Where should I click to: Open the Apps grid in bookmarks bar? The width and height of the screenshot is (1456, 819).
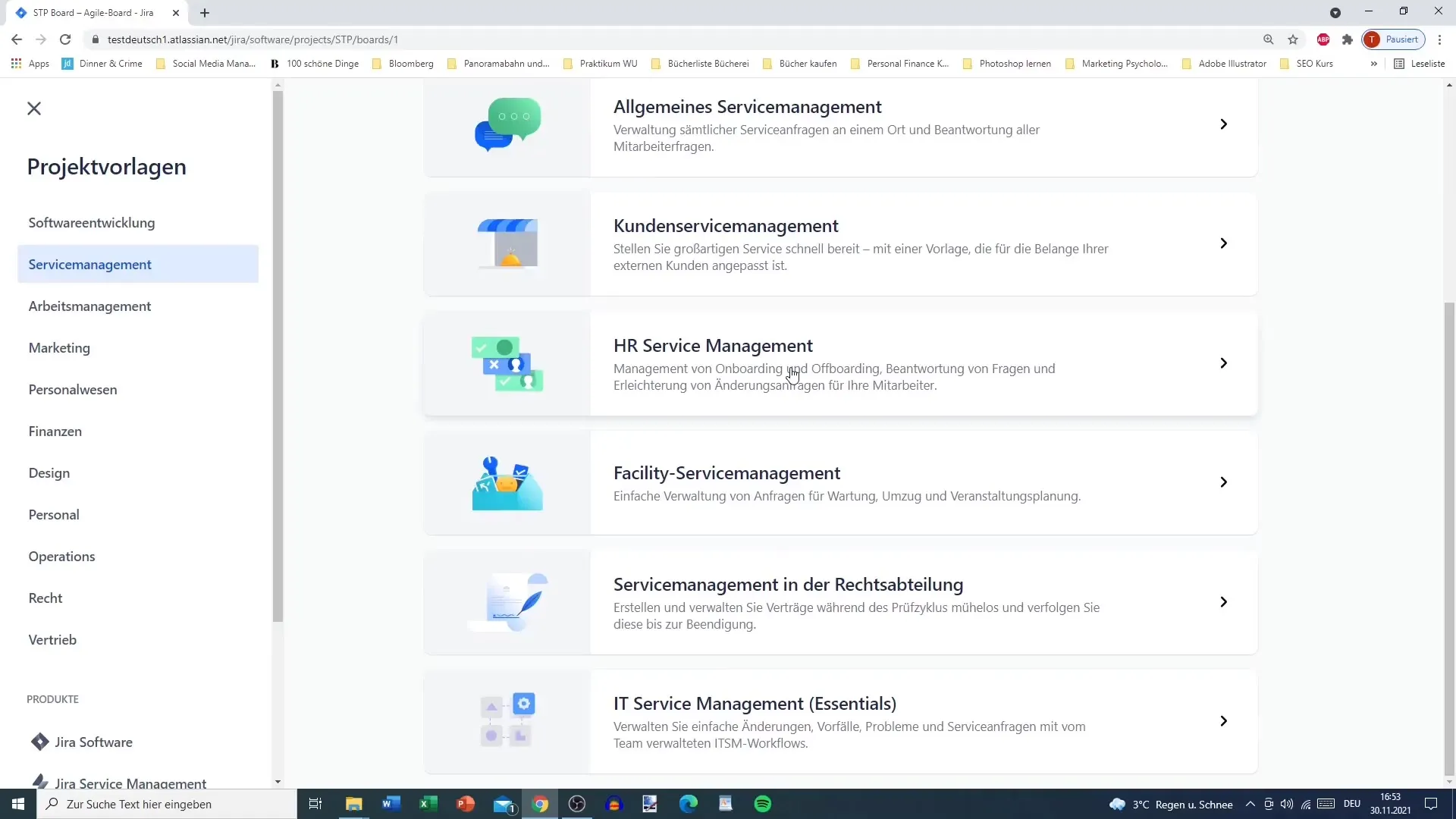(x=30, y=64)
